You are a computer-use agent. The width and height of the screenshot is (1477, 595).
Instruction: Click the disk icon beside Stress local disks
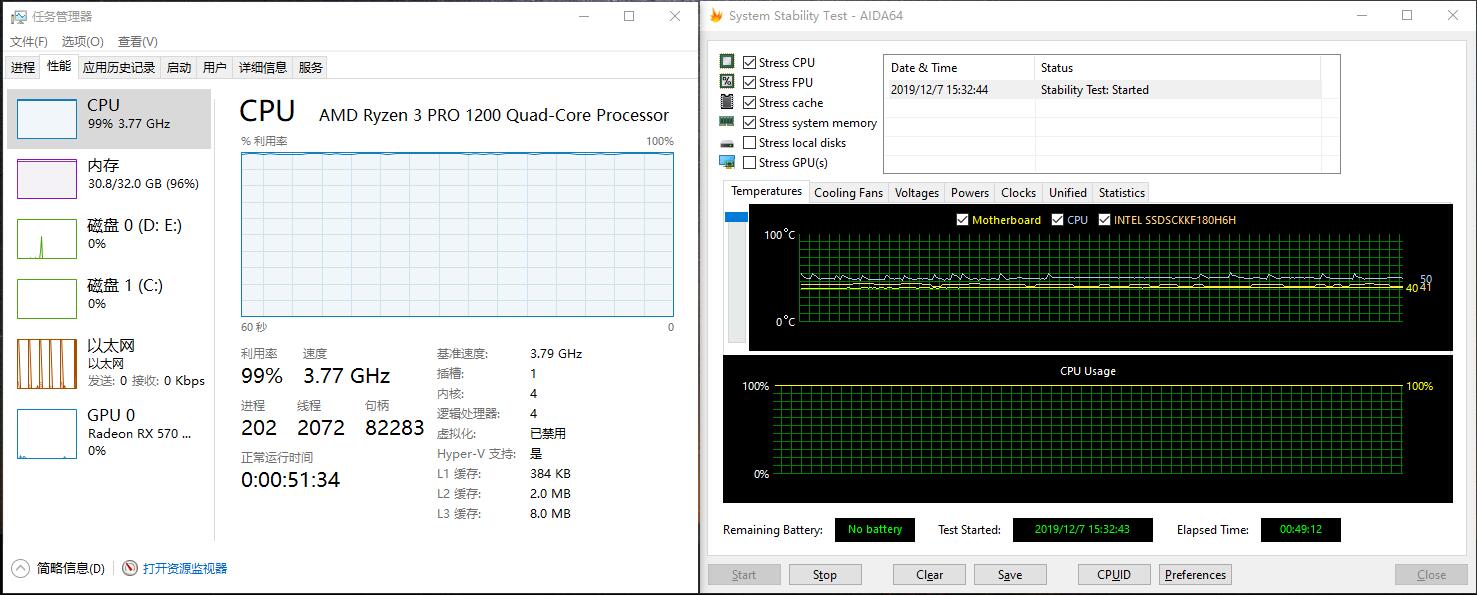point(727,143)
